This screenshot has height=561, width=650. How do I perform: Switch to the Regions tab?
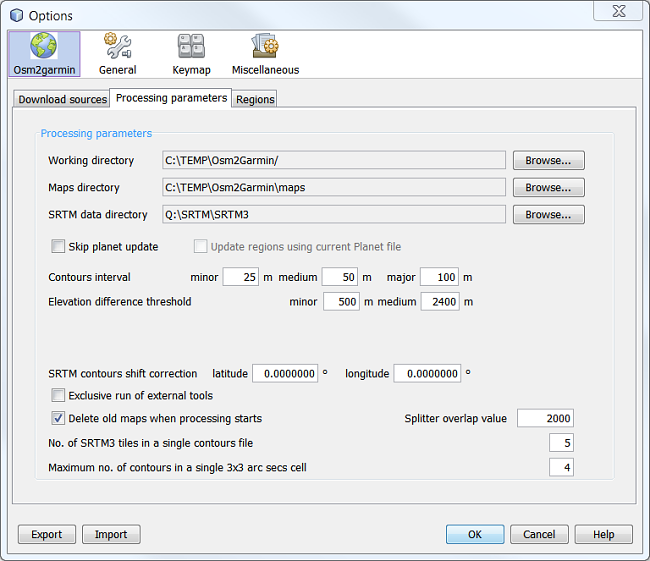click(x=255, y=100)
